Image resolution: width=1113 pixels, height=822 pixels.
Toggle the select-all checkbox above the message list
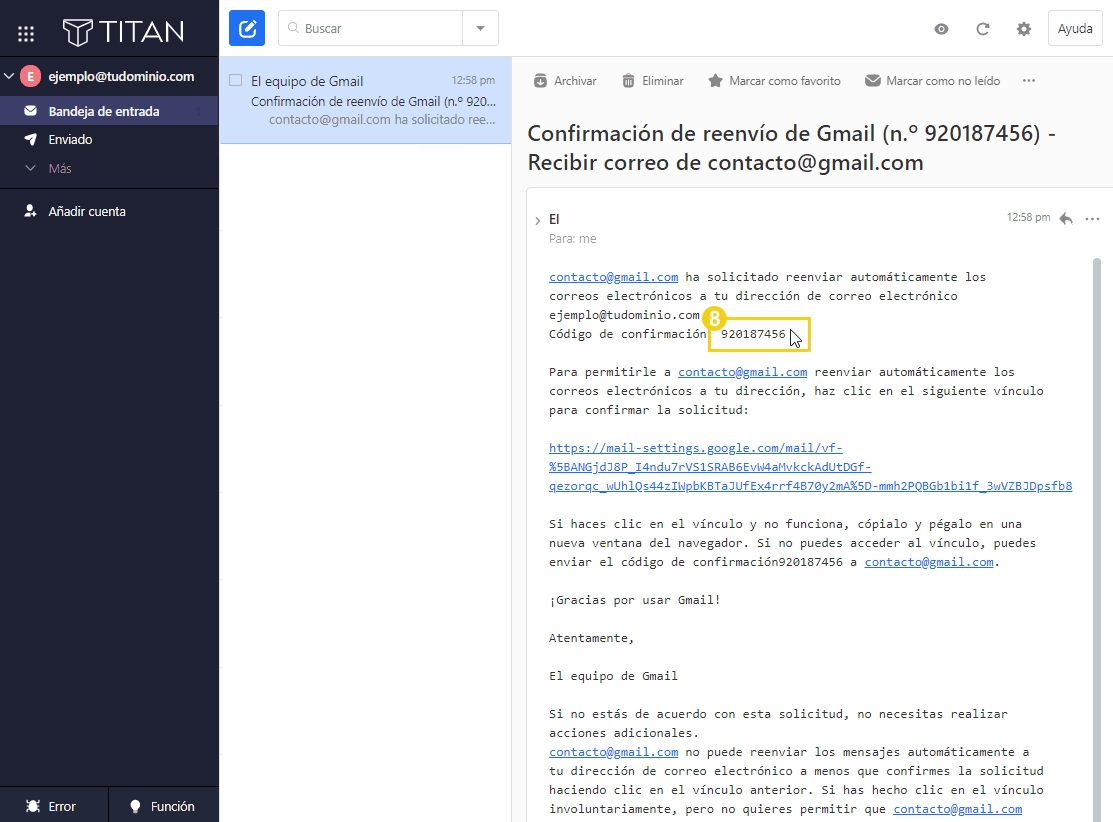pos(235,80)
